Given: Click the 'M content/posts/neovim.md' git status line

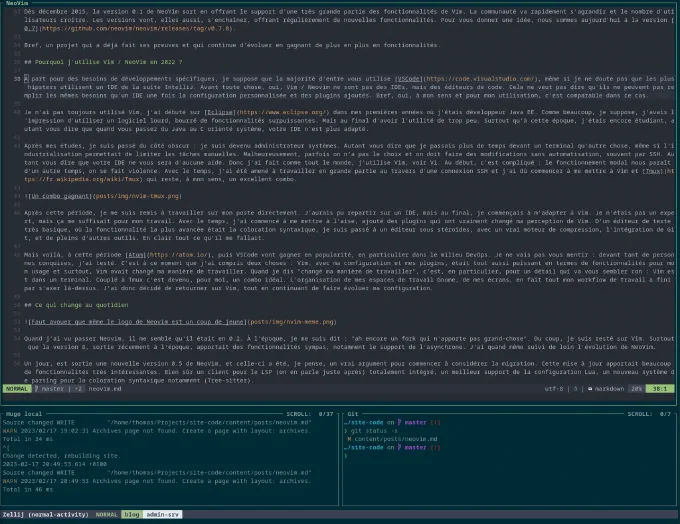Looking at the screenshot, I should tap(392, 439).
